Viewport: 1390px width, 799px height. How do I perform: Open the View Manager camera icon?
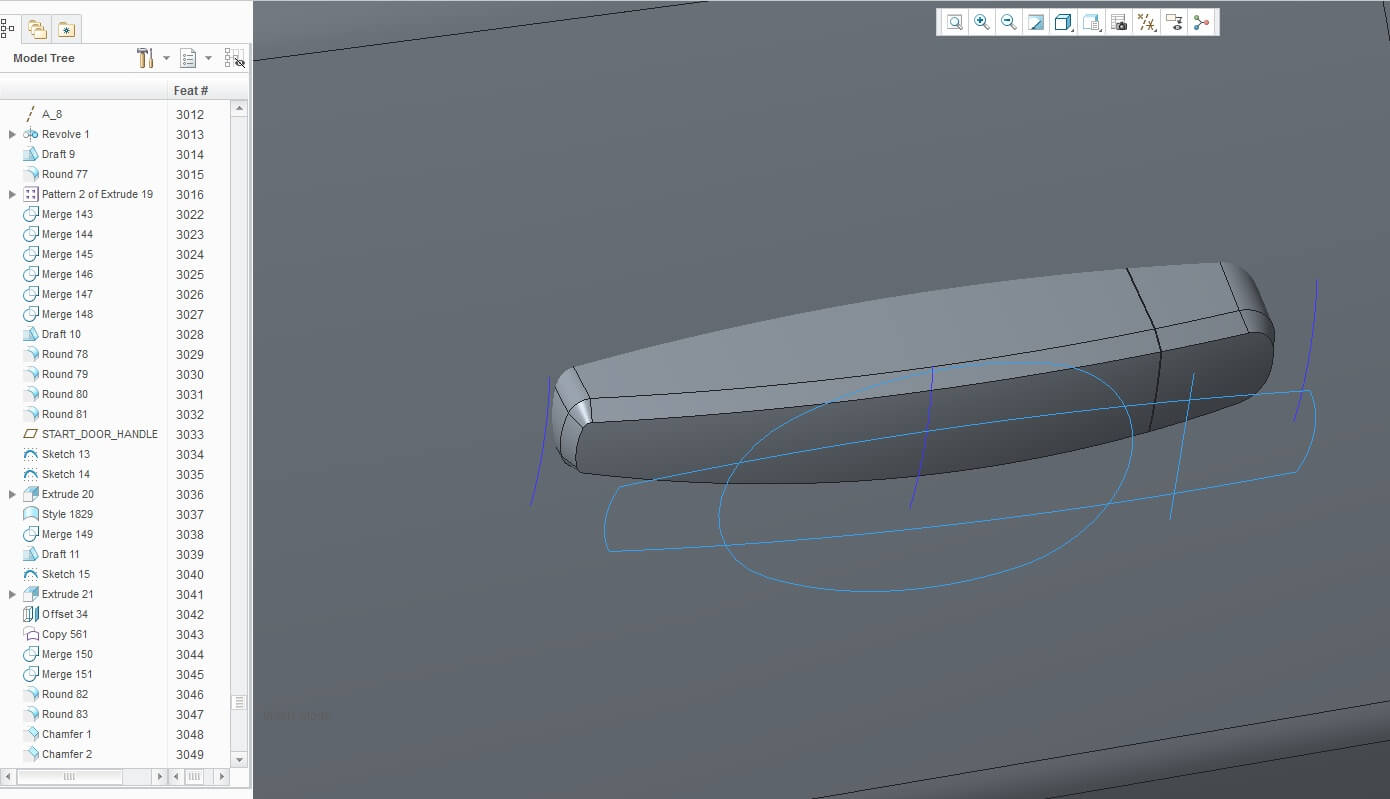tap(1119, 22)
